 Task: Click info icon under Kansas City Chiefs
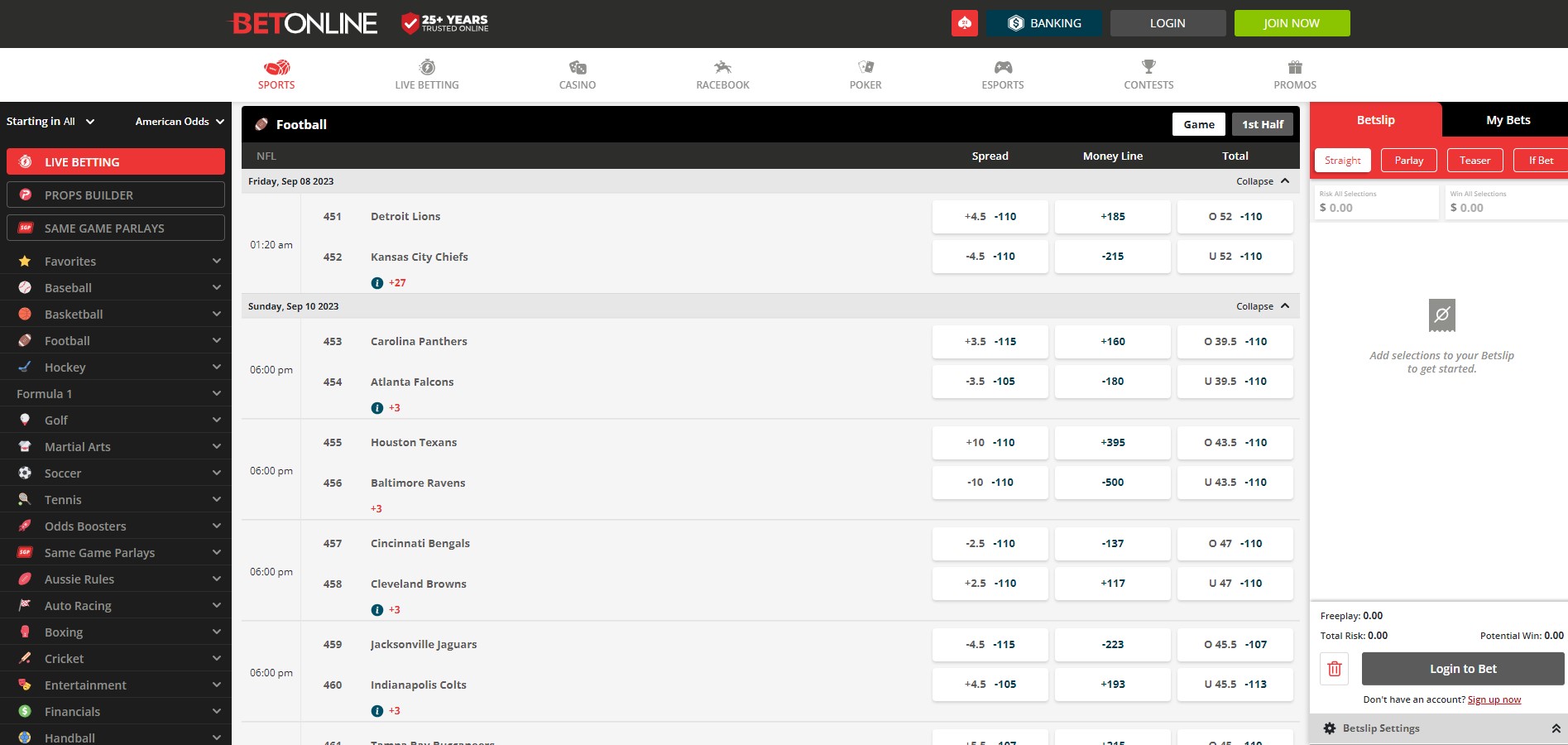click(x=377, y=283)
